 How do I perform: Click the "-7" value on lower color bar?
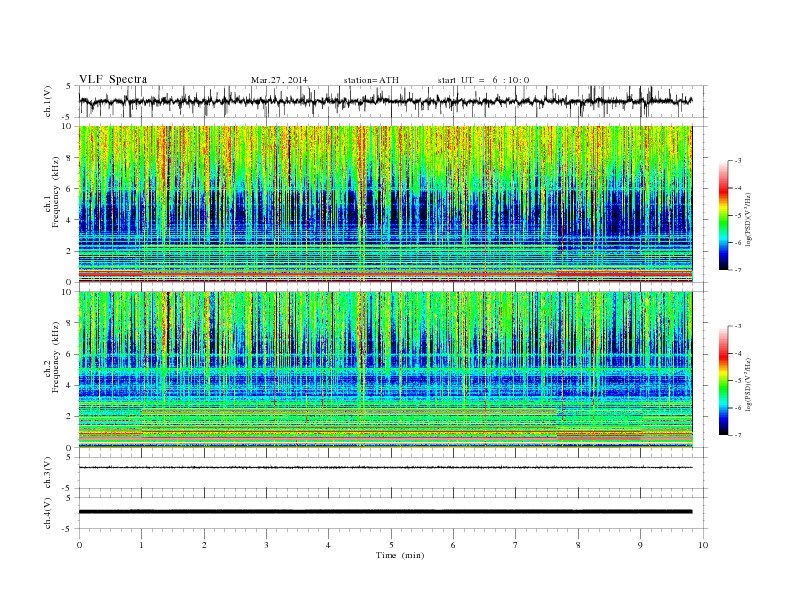point(737,435)
